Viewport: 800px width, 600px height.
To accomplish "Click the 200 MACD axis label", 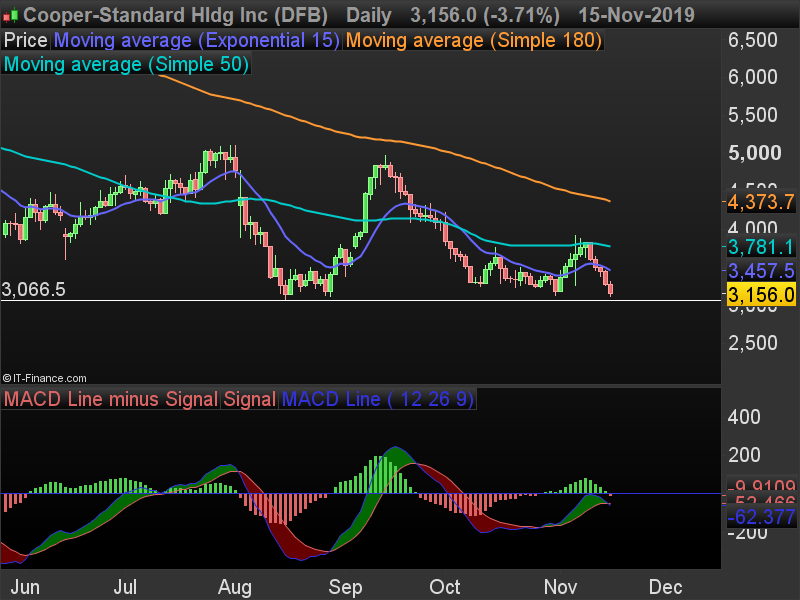I will [x=744, y=455].
